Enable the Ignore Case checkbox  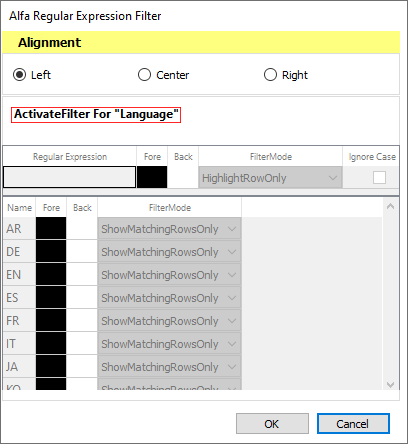(x=379, y=177)
